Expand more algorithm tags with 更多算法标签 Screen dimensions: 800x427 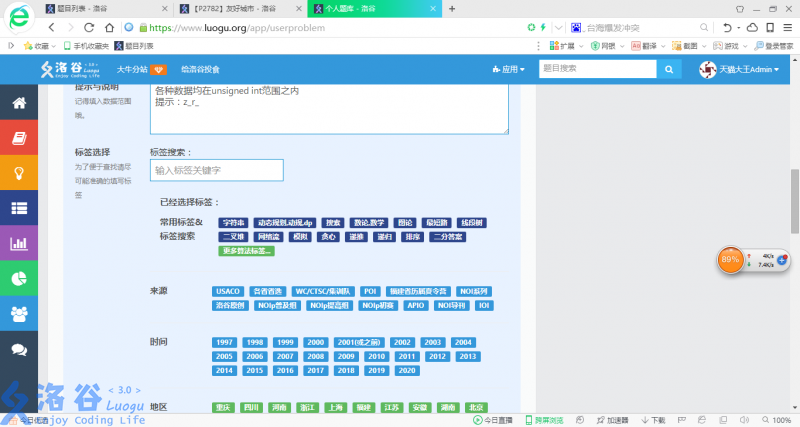tap(246, 251)
